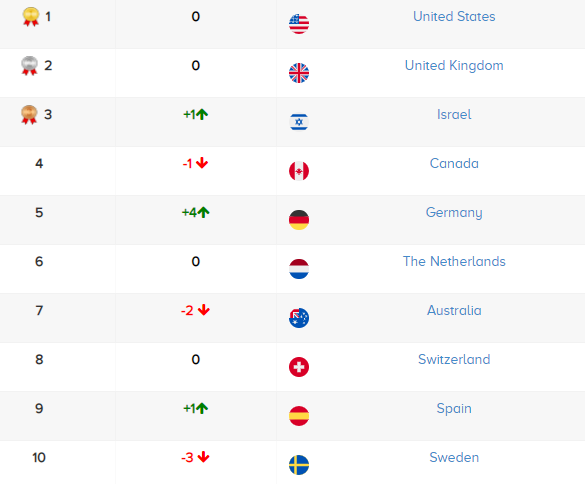Click the bronze medal rank 3 icon
Image resolution: width=585 pixels, height=484 pixels.
point(29,115)
